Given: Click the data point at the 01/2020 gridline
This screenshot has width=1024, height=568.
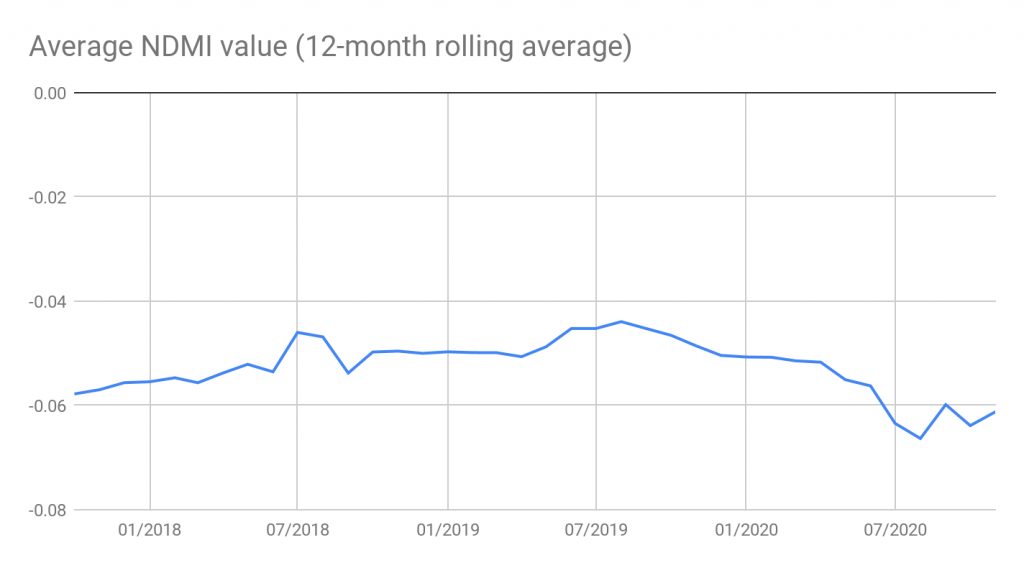Looking at the screenshot, I should pyautogui.click(x=746, y=357).
